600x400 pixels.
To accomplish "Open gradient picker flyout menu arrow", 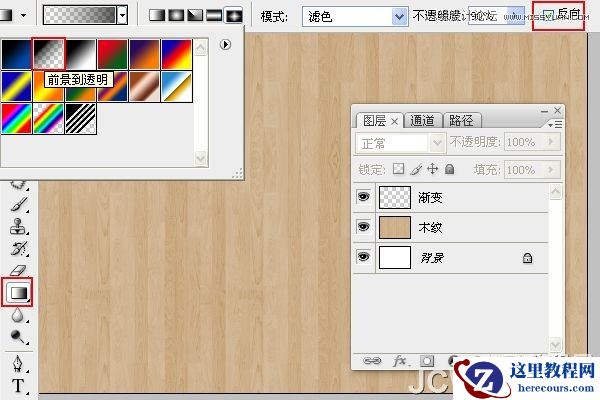I will pos(225,45).
